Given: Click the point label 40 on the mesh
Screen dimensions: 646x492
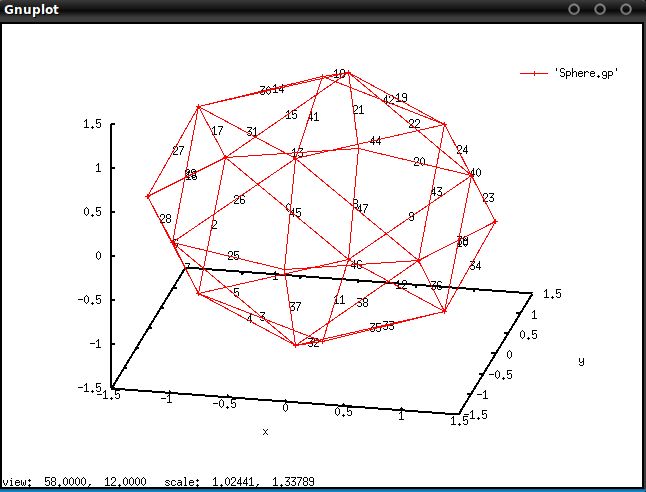Looking at the screenshot, I should pos(475,173).
